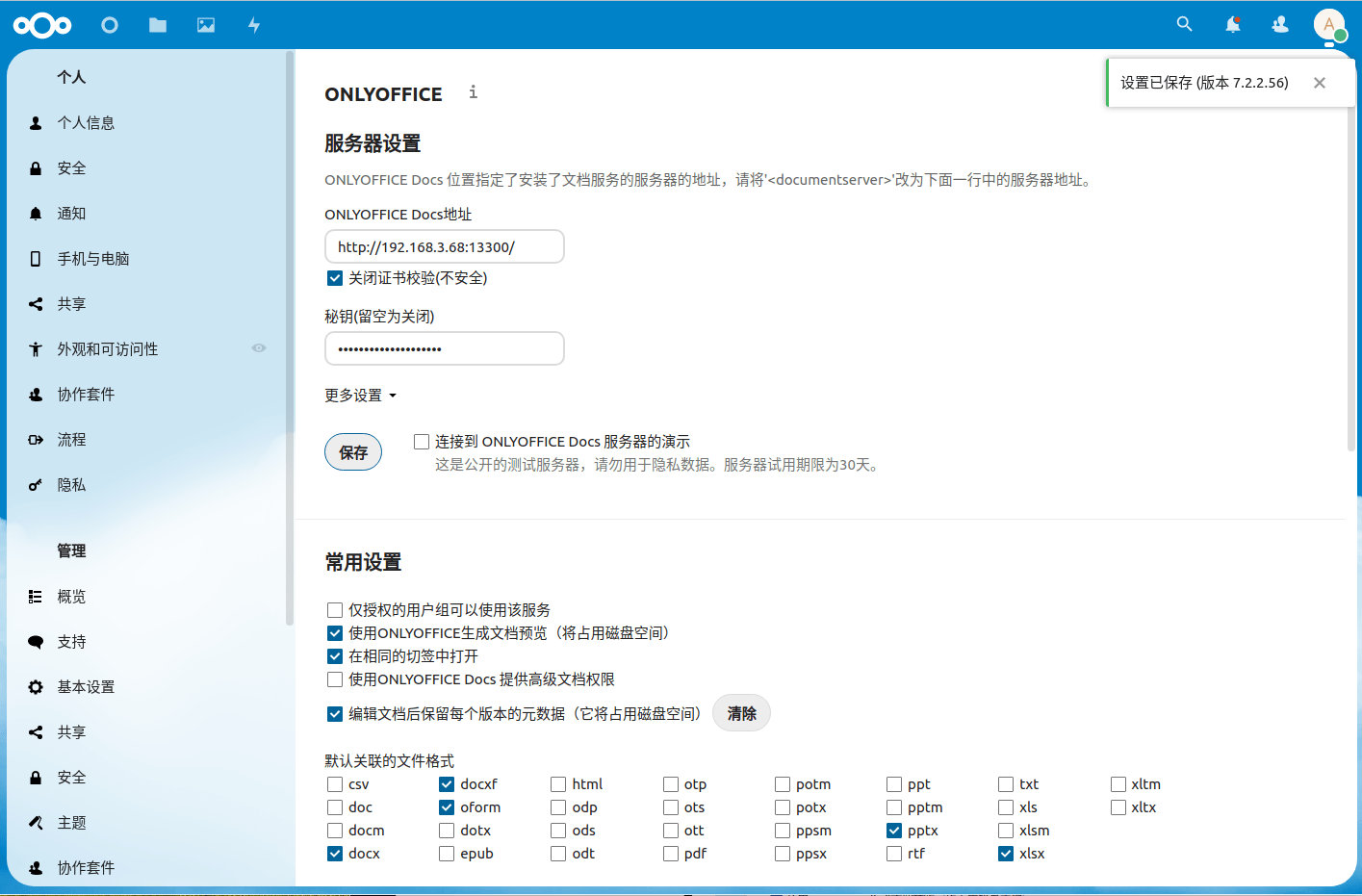The image size is (1362, 896).
Task: Check the xls format box
Action: 1006,807
